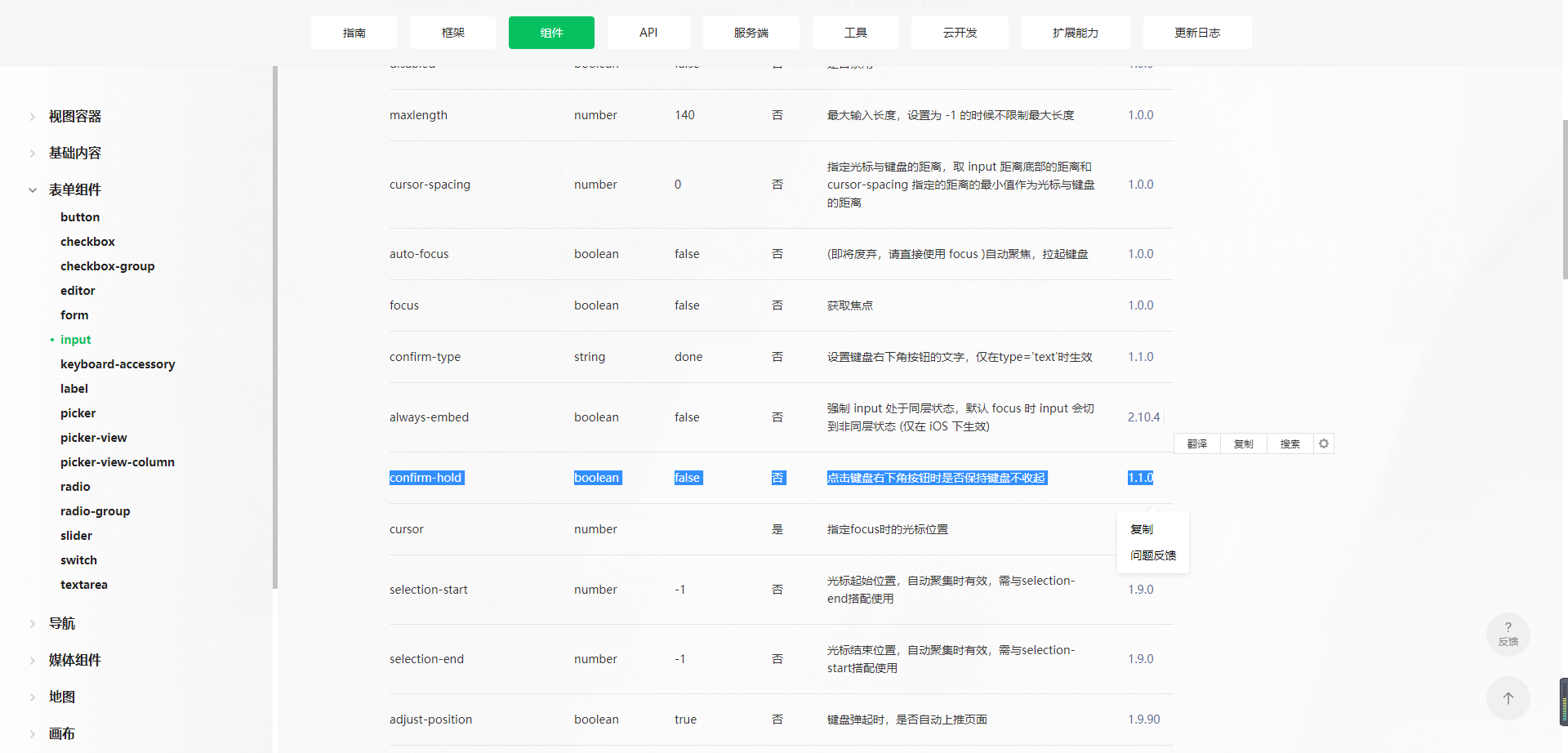The width and height of the screenshot is (1568, 753).
Task: Click 获取焦点 description in focus row
Action: [850, 305]
